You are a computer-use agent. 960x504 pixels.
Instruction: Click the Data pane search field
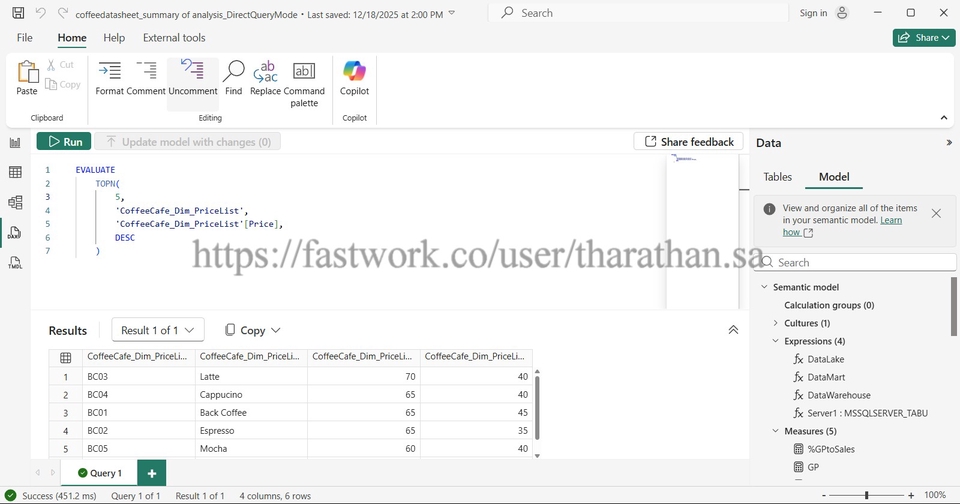click(x=862, y=262)
